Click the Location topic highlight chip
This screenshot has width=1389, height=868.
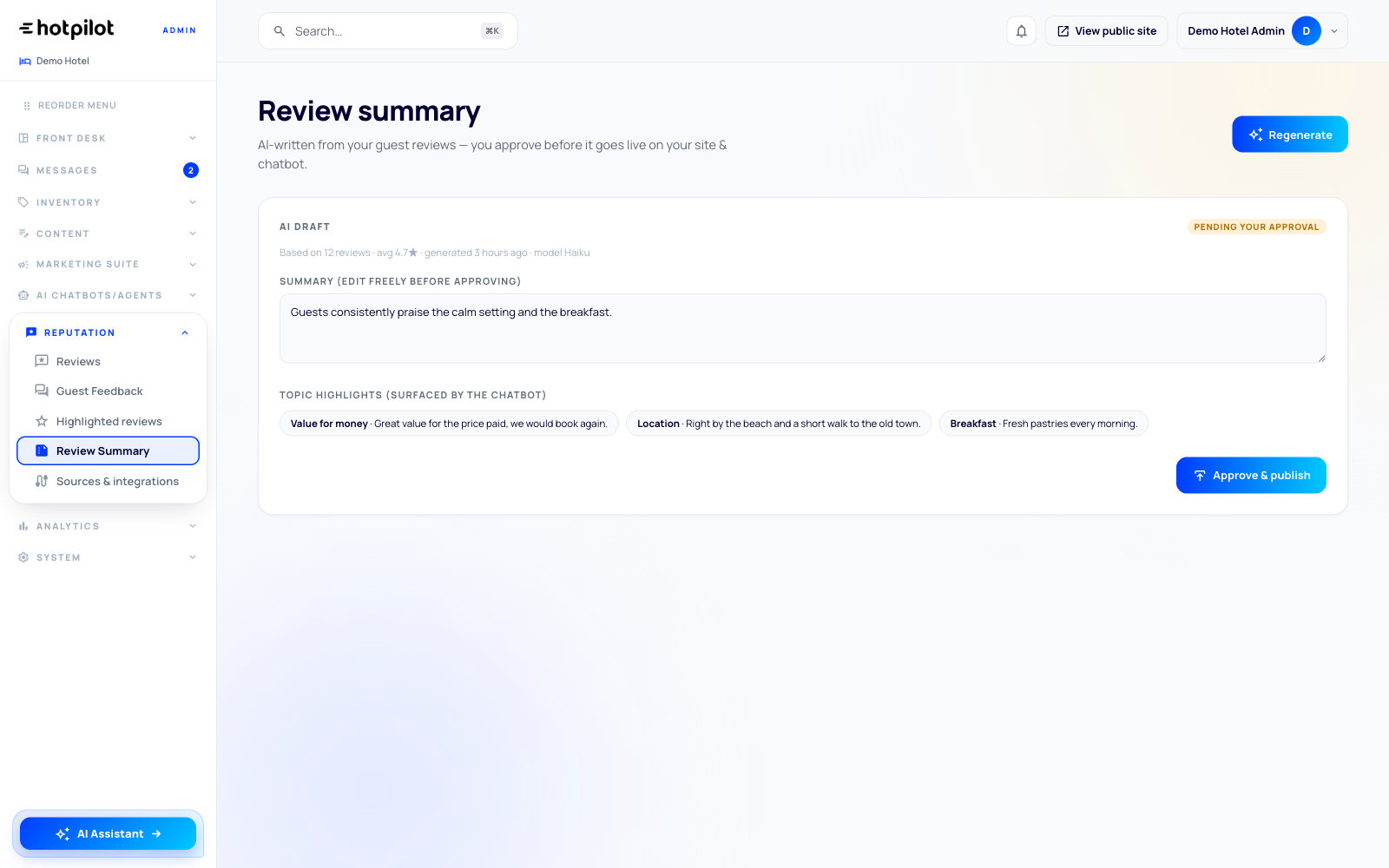pyautogui.click(x=779, y=424)
